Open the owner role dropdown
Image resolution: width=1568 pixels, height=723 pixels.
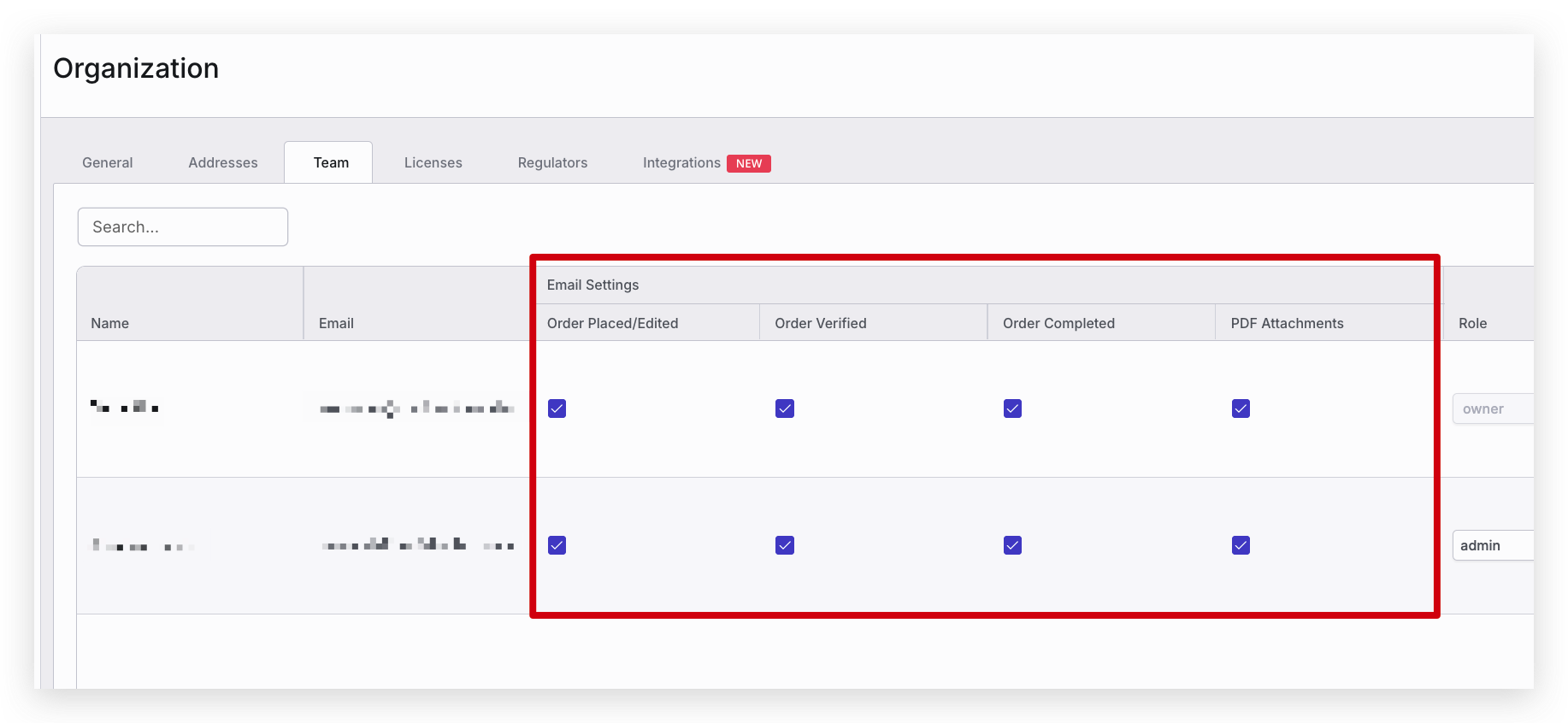[x=1492, y=409]
